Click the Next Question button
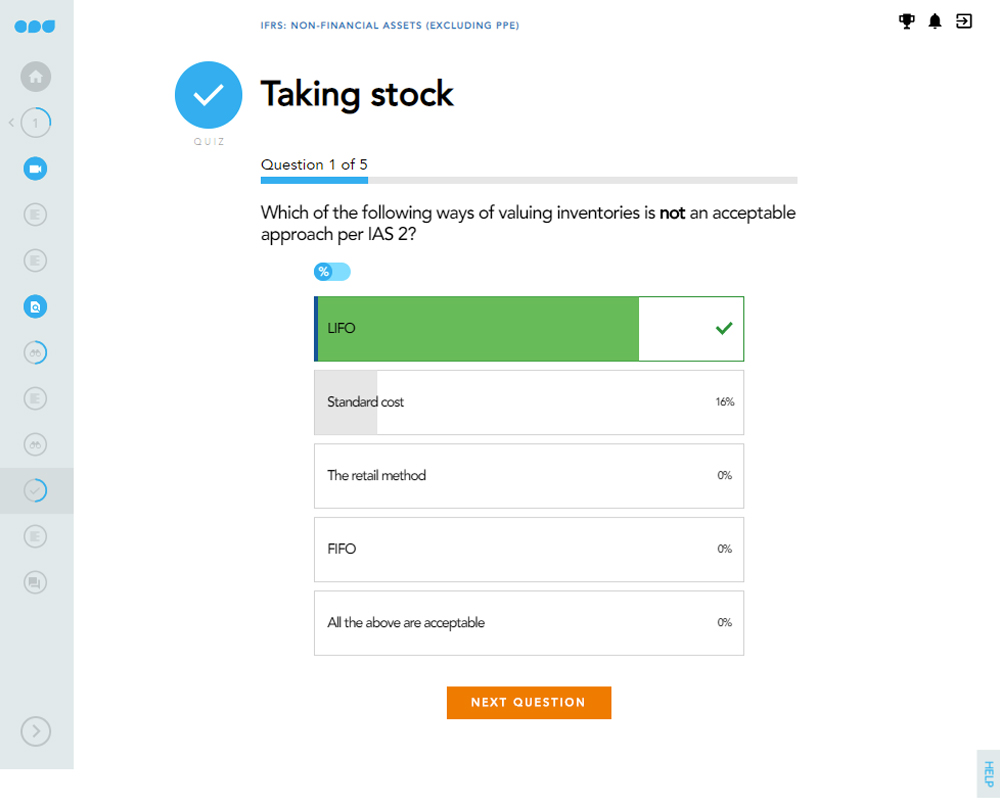The image size is (1000, 810). pyautogui.click(x=528, y=703)
